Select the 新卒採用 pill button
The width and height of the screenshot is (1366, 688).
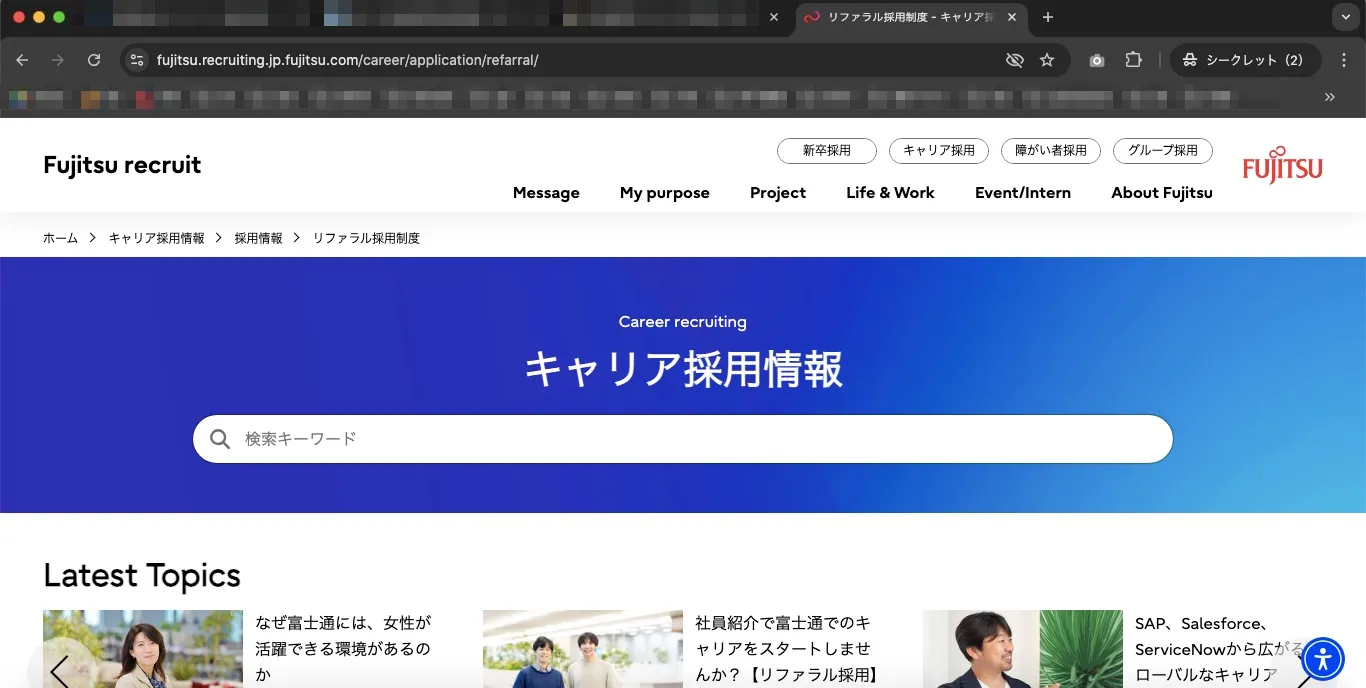point(827,151)
